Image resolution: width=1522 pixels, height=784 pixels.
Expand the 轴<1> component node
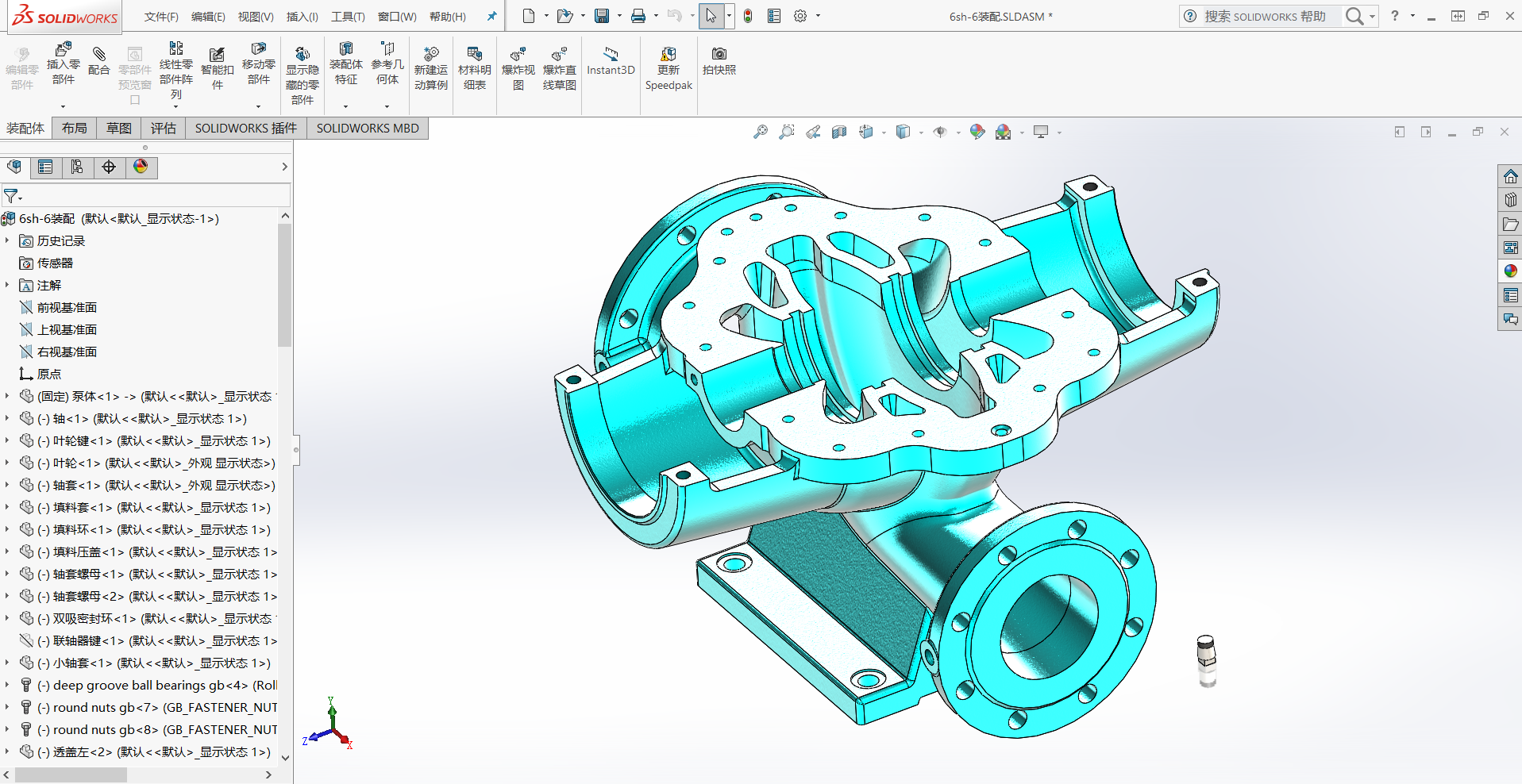pyautogui.click(x=7, y=418)
